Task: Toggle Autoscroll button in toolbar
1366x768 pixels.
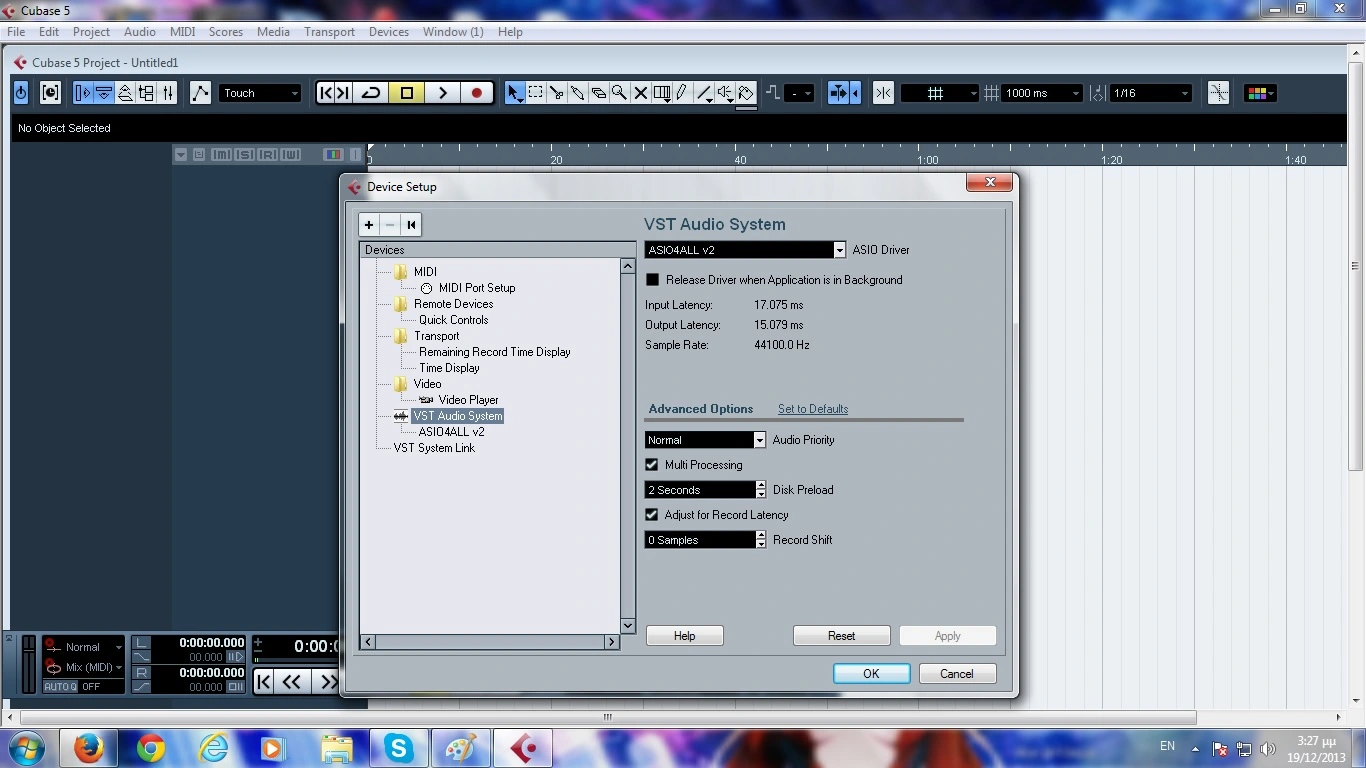Action: 839,93
